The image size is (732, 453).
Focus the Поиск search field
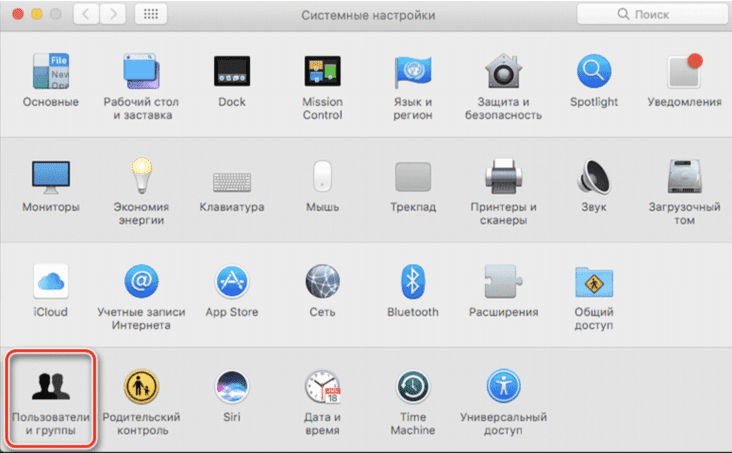point(652,14)
